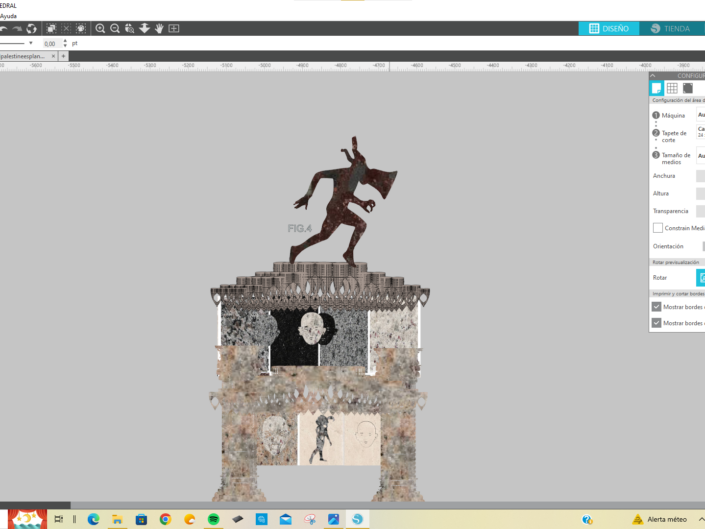Open the registration marks panel tab
This screenshot has width=705, height=529.
[x=687, y=88]
